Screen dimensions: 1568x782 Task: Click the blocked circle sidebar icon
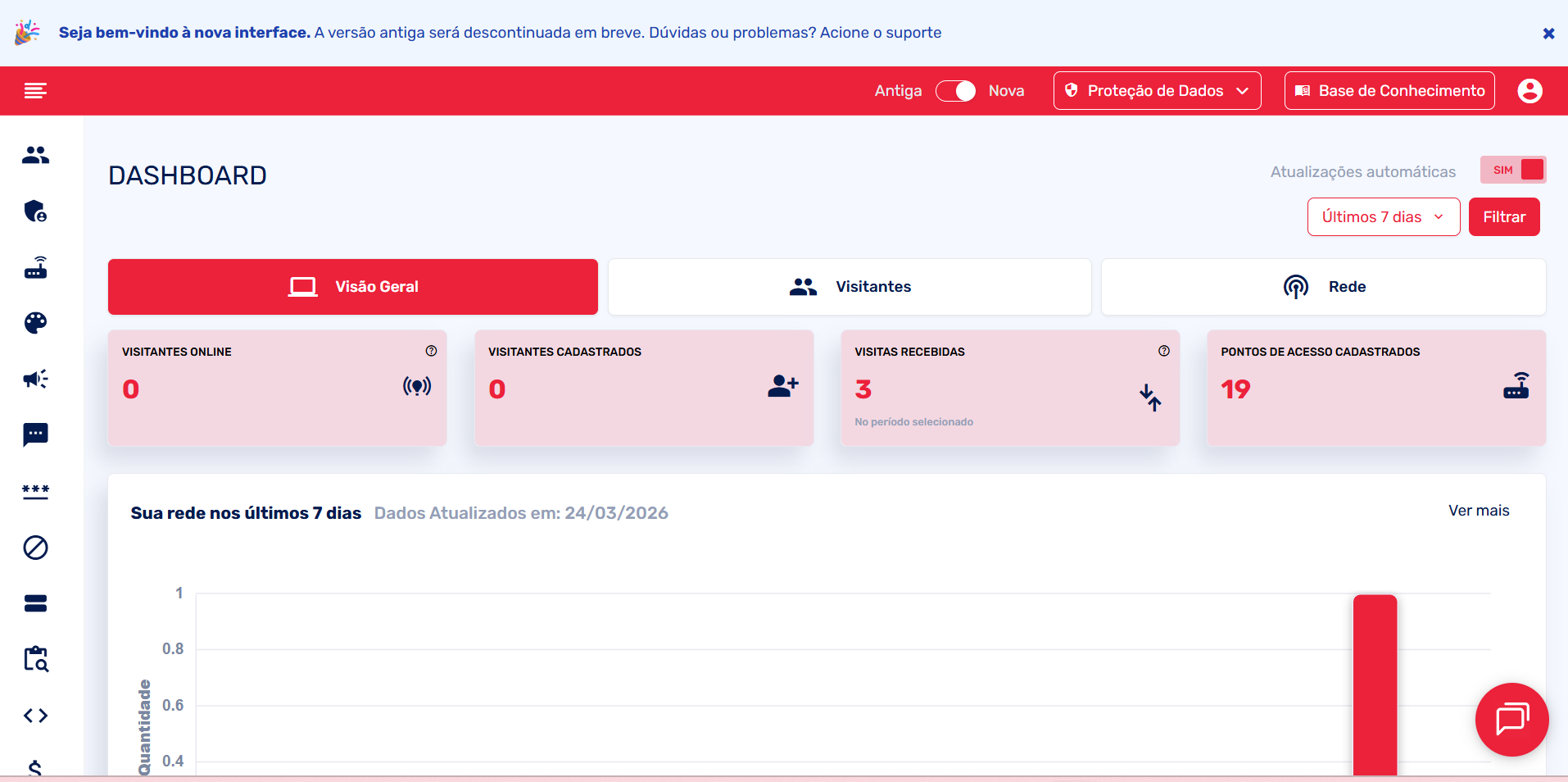coord(35,547)
